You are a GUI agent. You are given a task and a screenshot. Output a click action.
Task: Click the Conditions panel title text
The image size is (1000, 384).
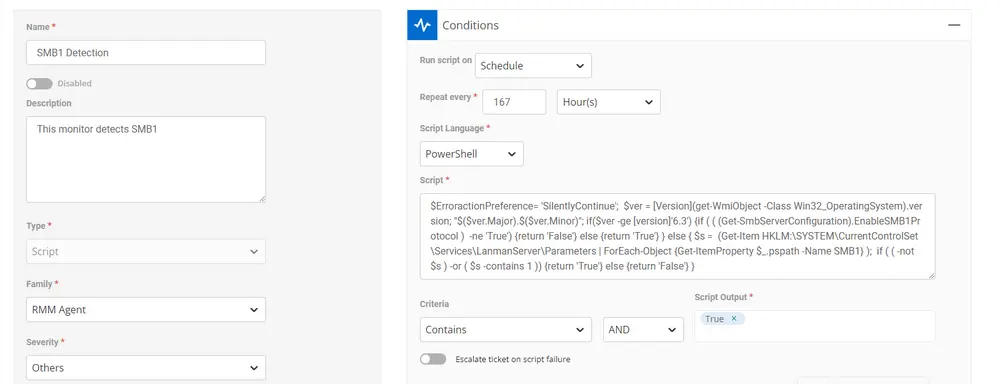tap(471, 26)
